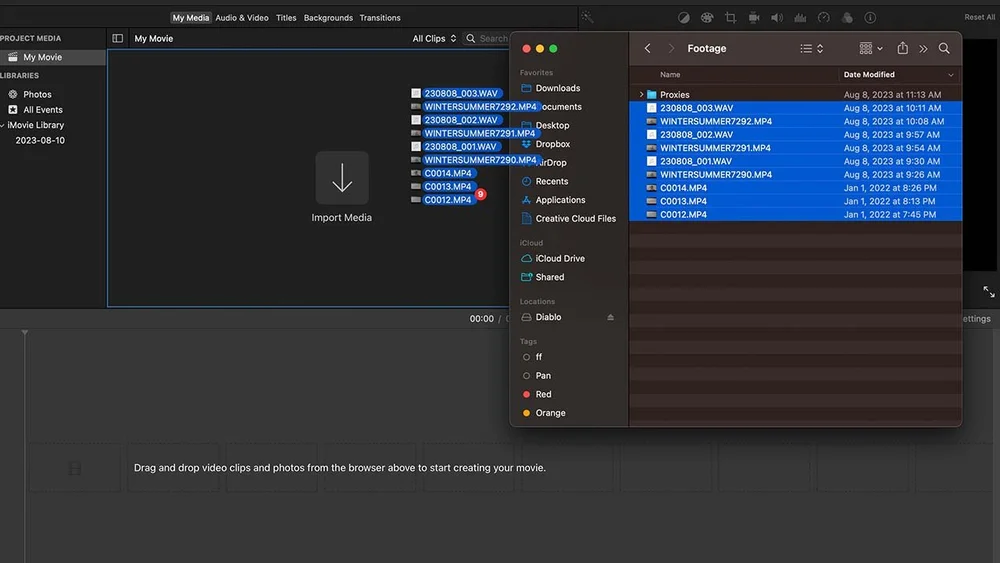1000x563 pixels.
Task: Switch to the My Media tab
Action: point(191,18)
